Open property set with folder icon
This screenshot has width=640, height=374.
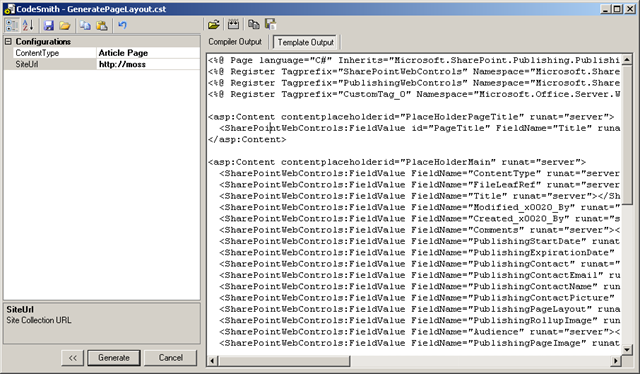(64, 25)
